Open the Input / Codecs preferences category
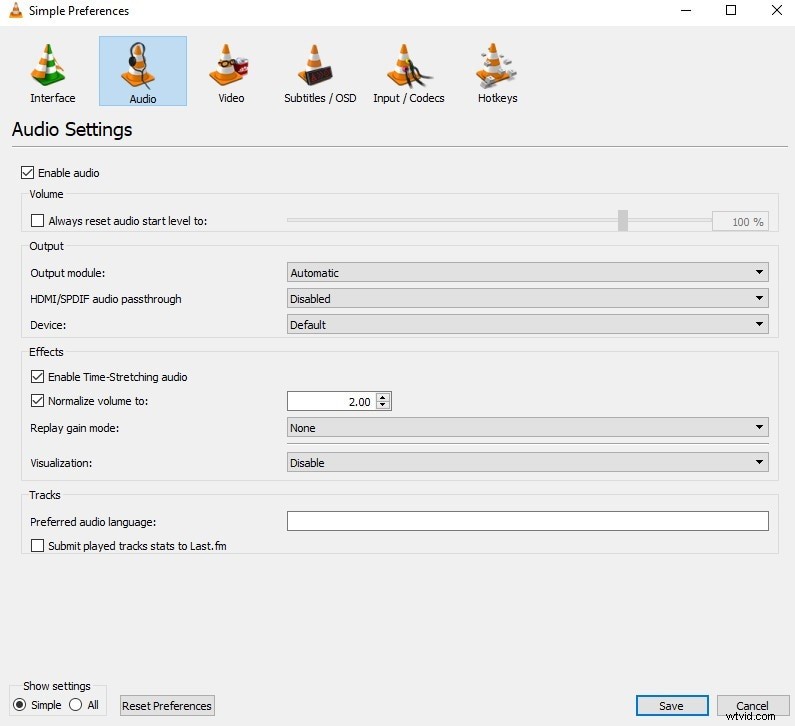Image resolution: width=795 pixels, height=726 pixels. 409,72
